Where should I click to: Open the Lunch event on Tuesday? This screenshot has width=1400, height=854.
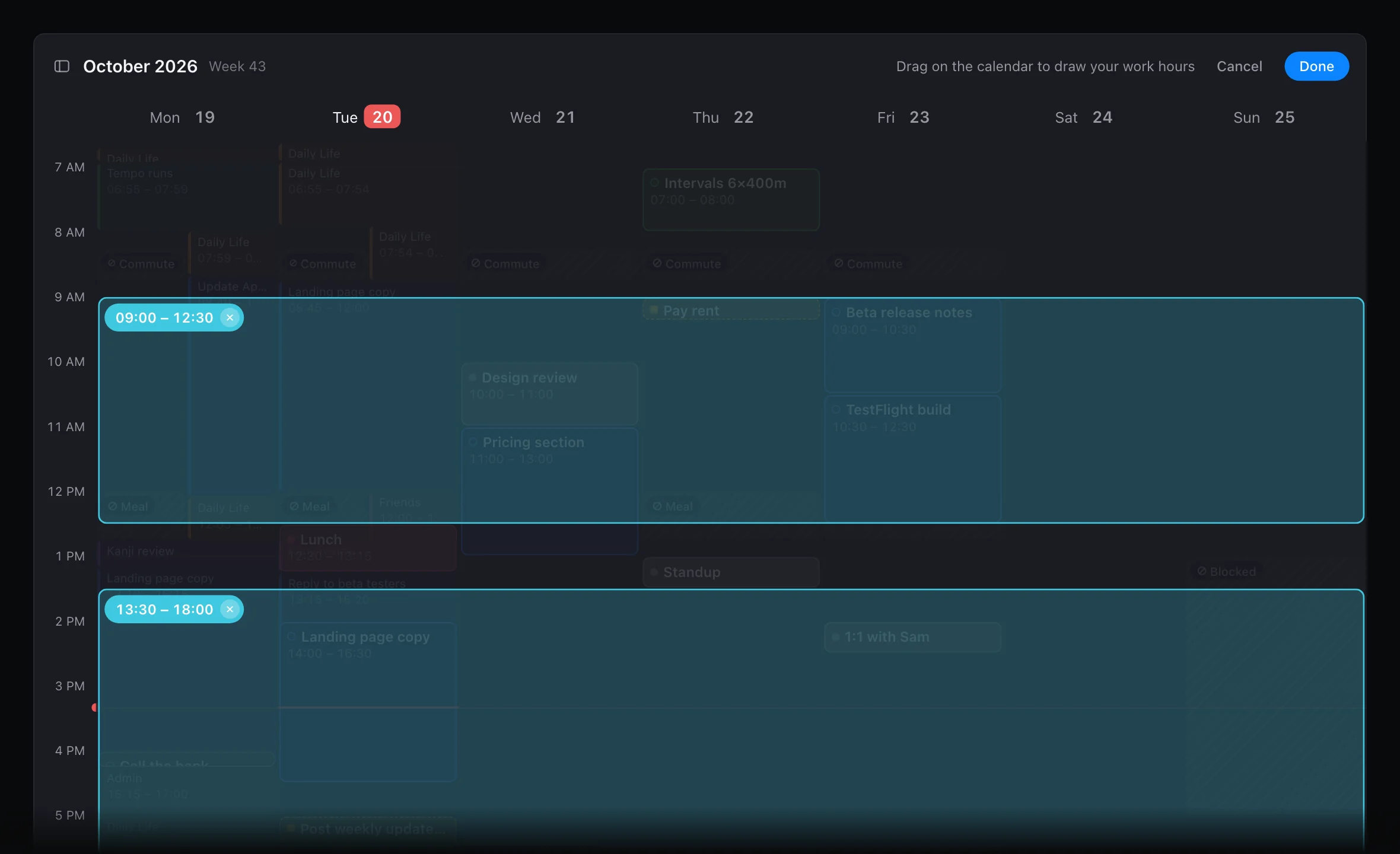(368, 547)
